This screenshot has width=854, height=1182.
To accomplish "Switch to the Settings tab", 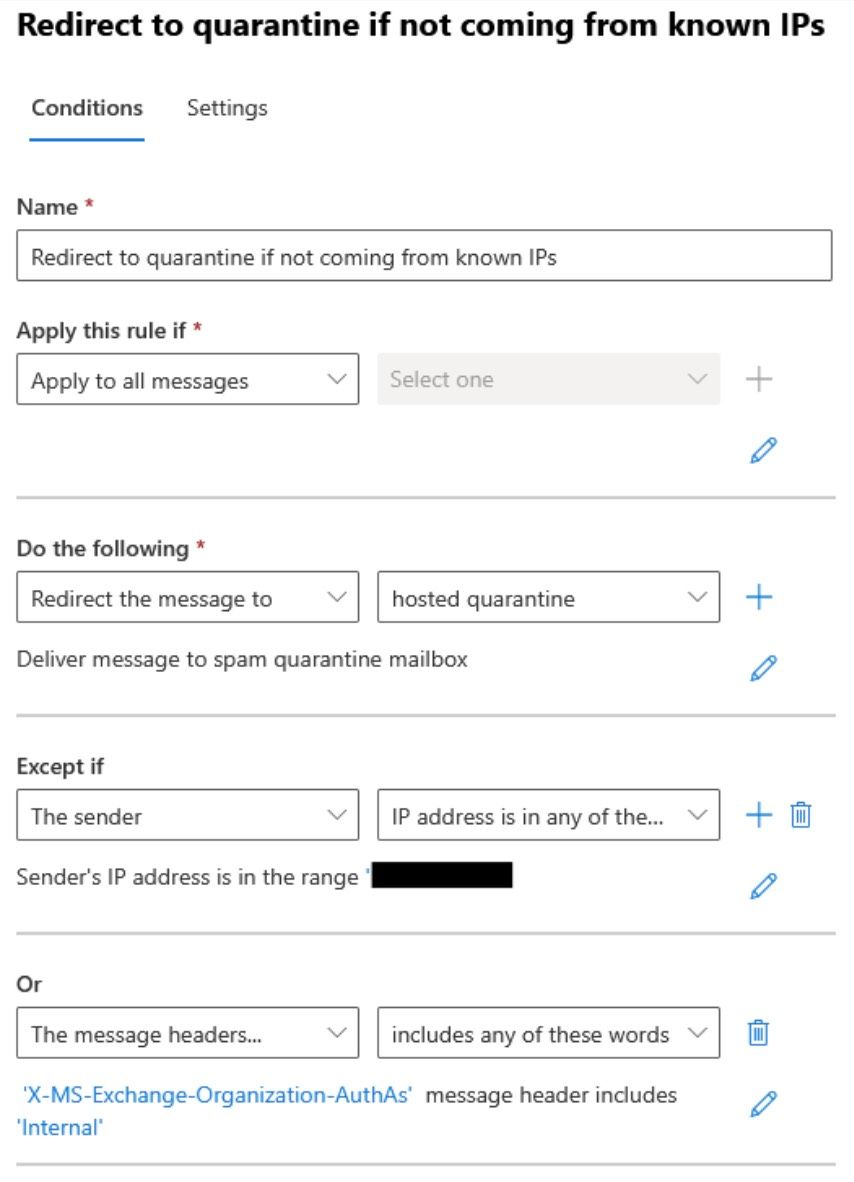I will pyautogui.click(x=227, y=109).
